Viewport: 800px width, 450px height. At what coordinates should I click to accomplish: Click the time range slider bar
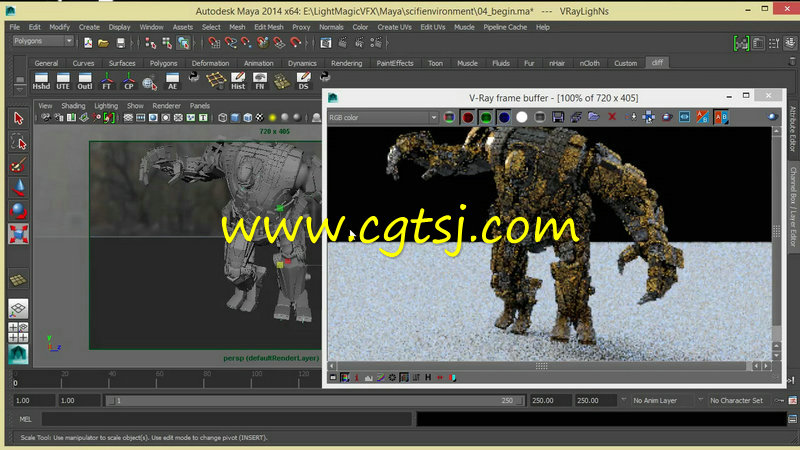pos(315,401)
